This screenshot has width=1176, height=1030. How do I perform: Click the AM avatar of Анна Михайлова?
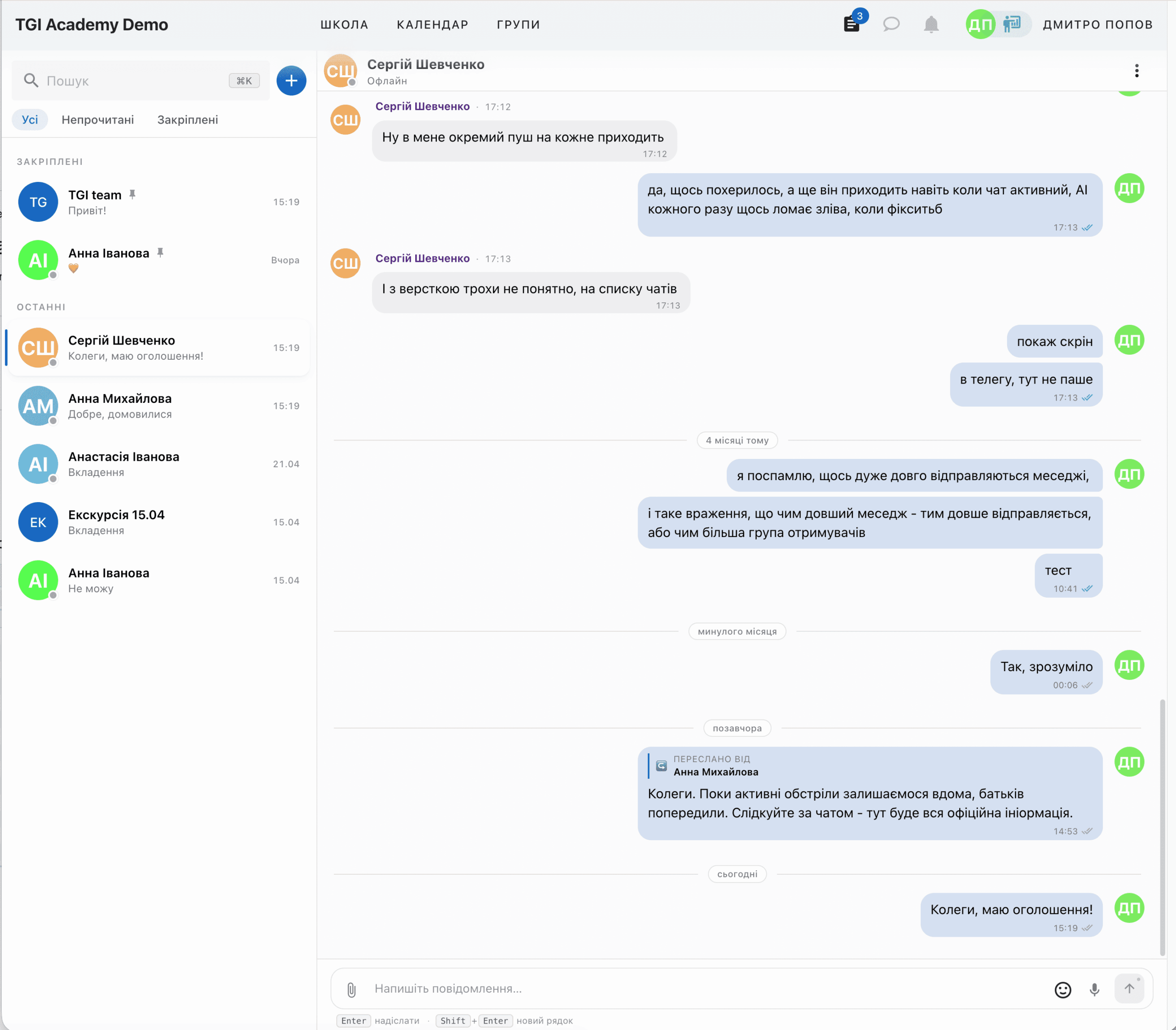[38, 406]
